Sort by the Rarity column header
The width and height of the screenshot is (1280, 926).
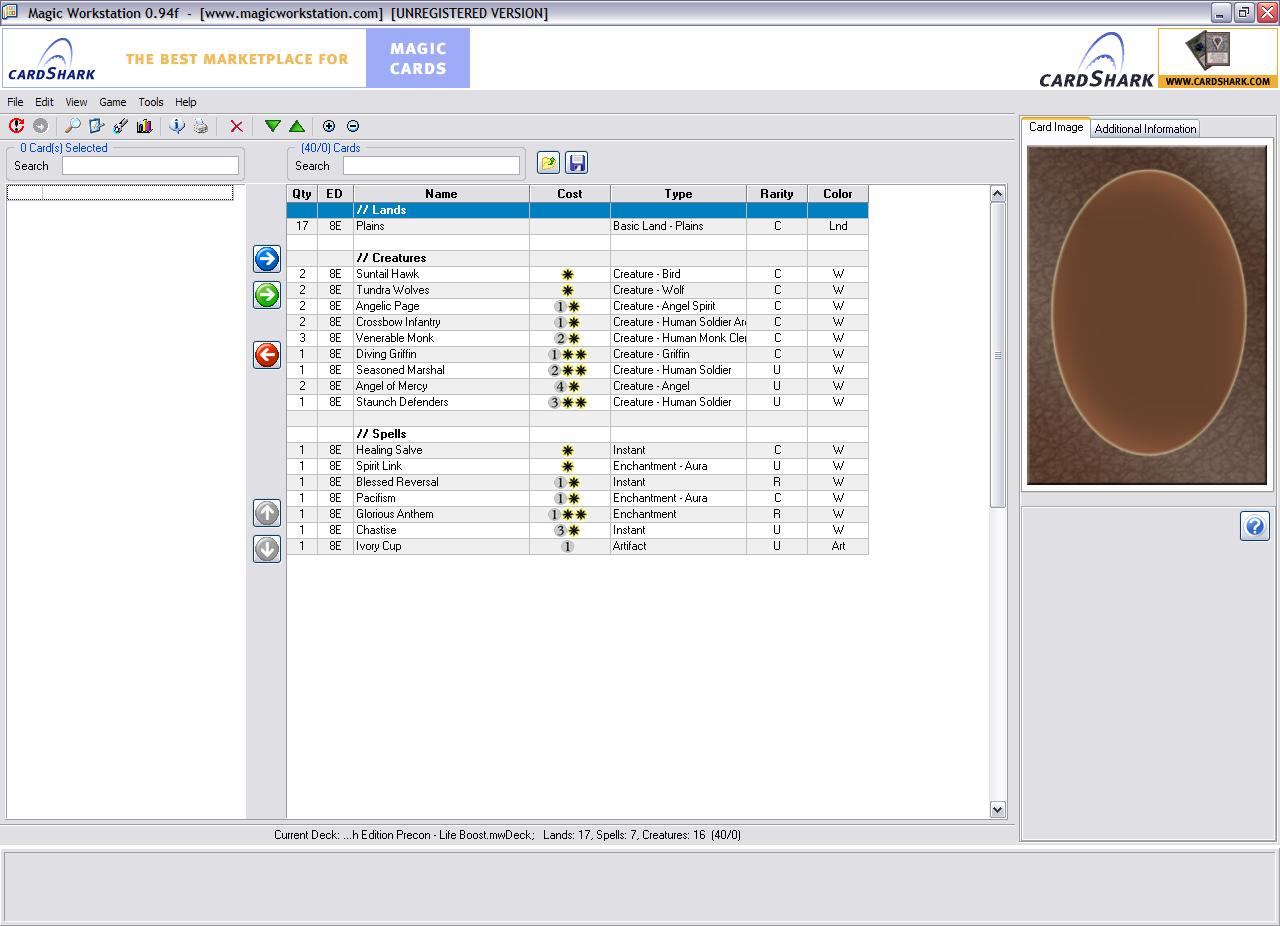(777, 194)
